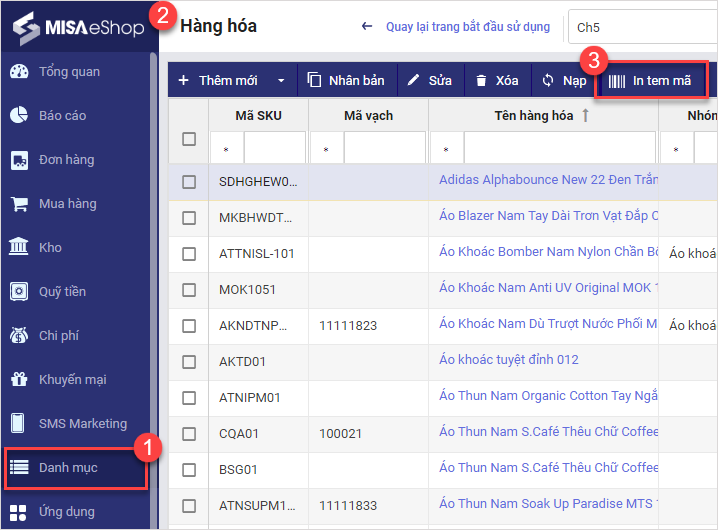718x530 pixels.
Task: Select Khuyến mại in the sidebar
Action: [x=73, y=380]
